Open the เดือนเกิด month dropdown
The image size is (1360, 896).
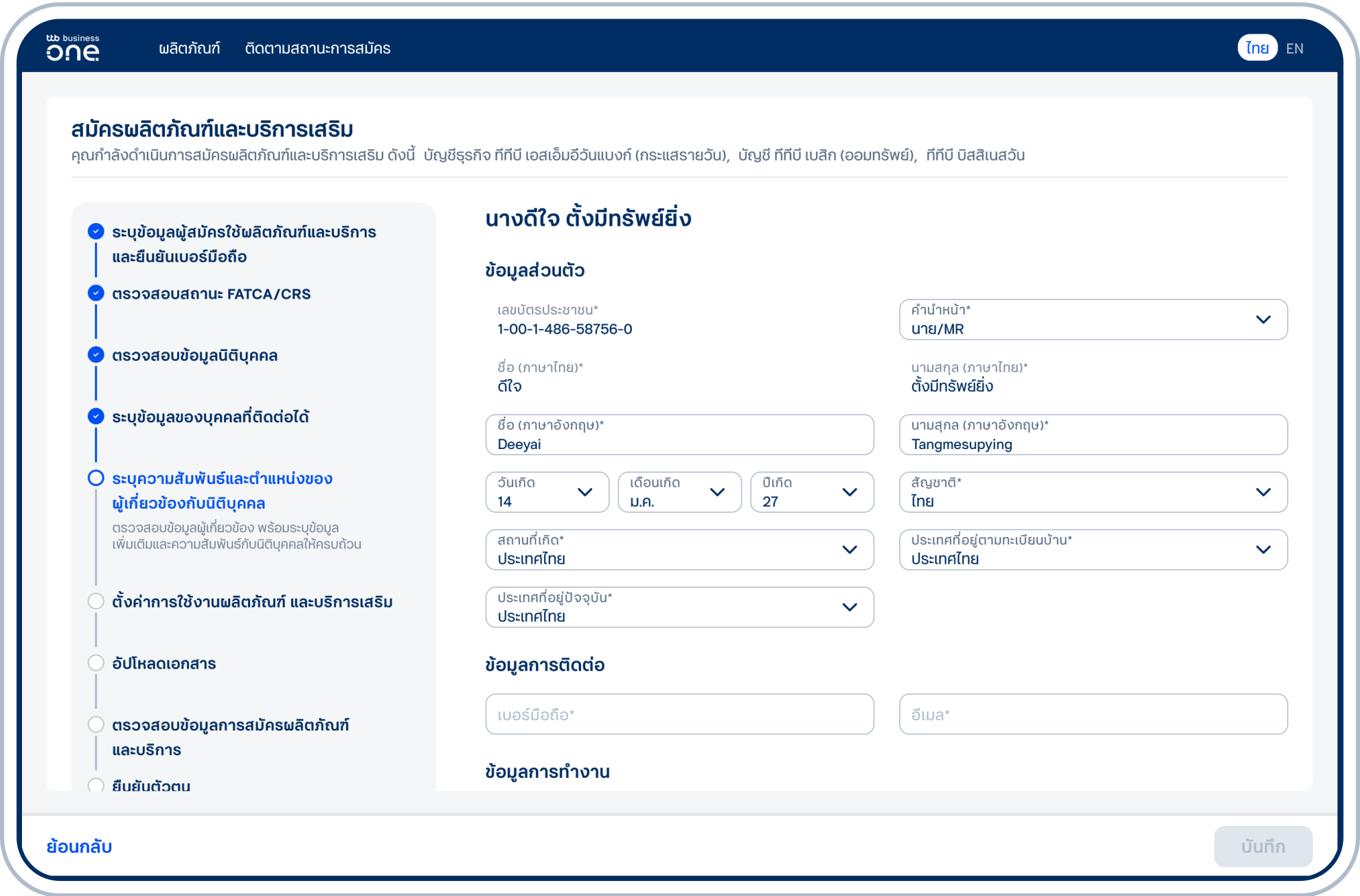pos(679,492)
